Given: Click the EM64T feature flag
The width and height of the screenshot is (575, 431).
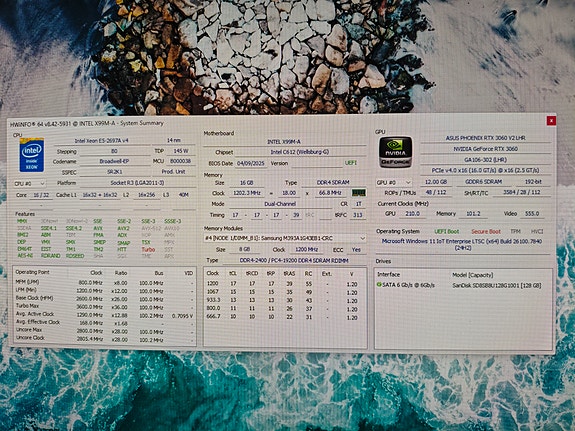Looking at the screenshot, I should pos(24,249).
